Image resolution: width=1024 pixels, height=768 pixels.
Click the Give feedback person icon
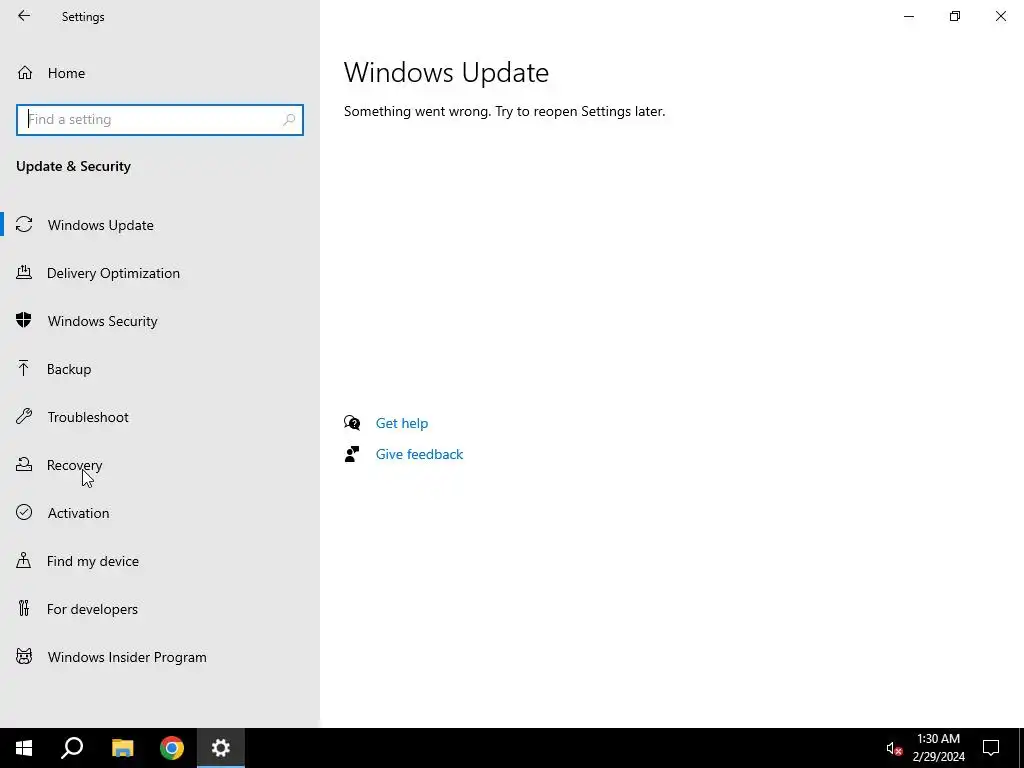click(352, 454)
